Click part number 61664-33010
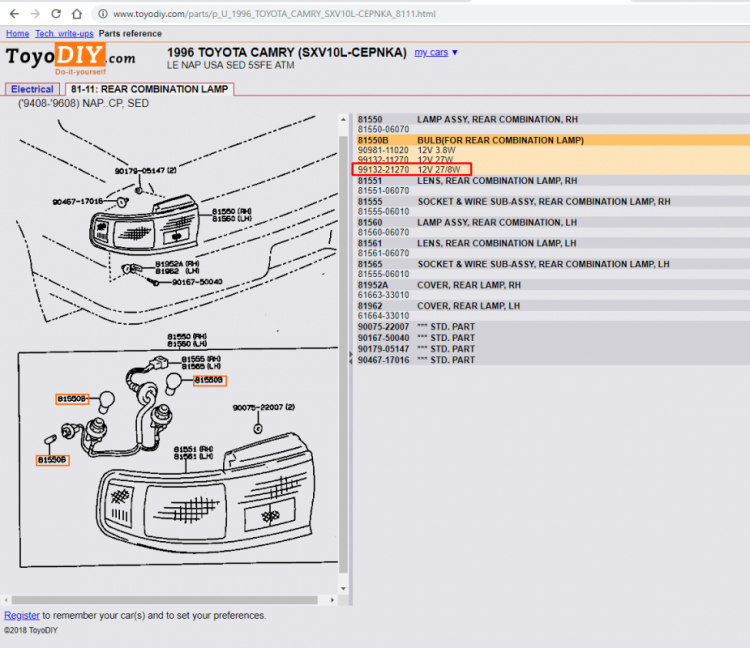The height and width of the screenshot is (648, 750). 383,316
